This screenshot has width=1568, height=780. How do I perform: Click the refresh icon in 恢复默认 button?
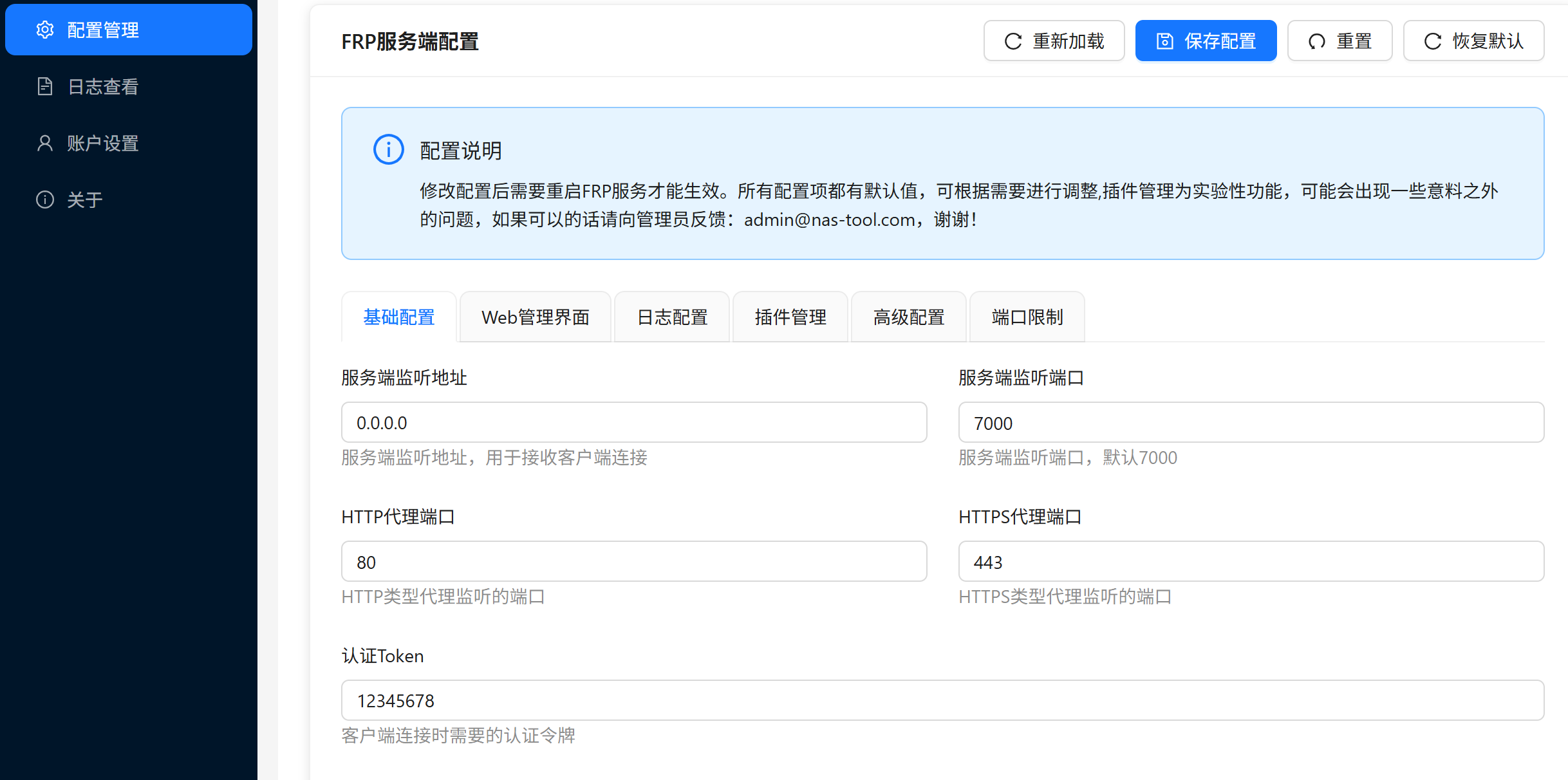pos(1432,41)
